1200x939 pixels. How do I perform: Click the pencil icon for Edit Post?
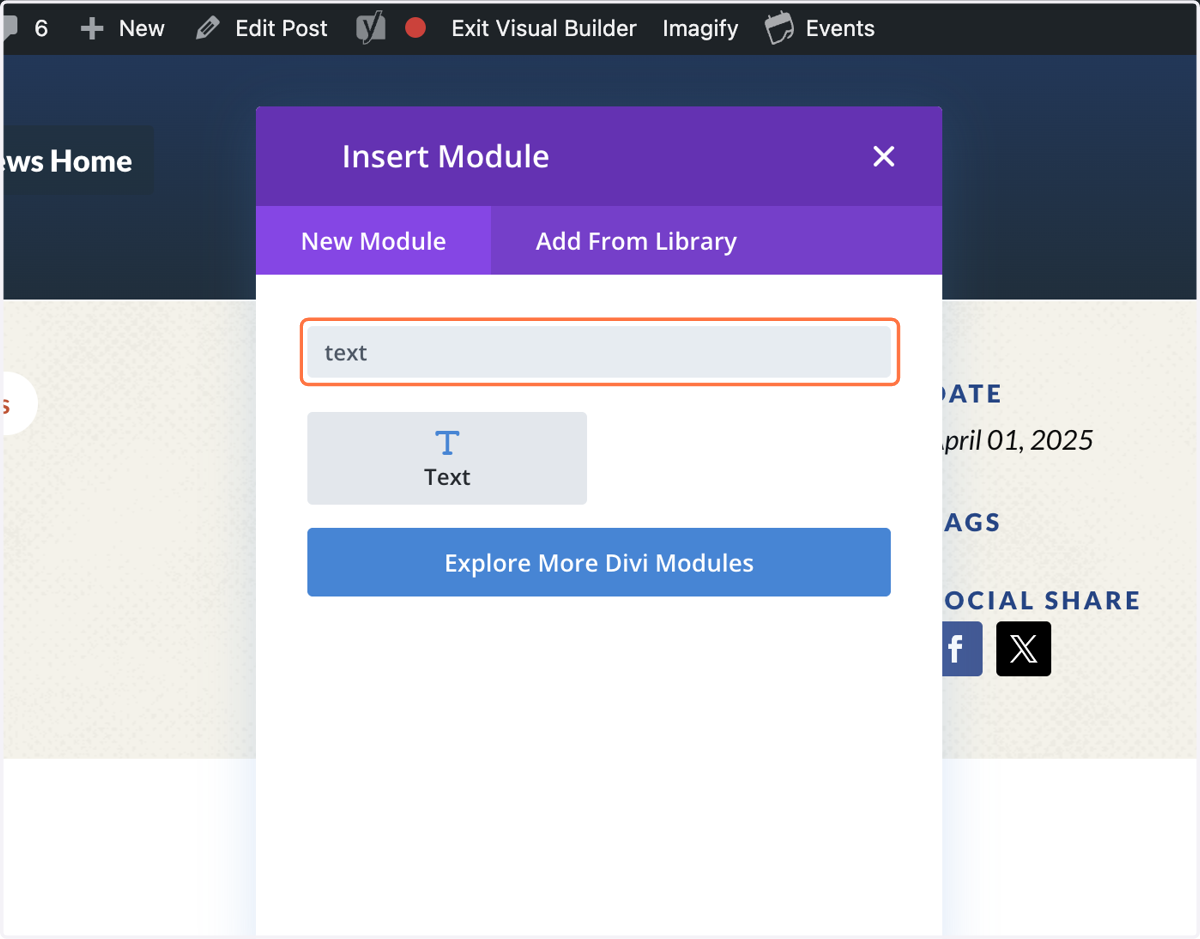(x=208, y=29)
